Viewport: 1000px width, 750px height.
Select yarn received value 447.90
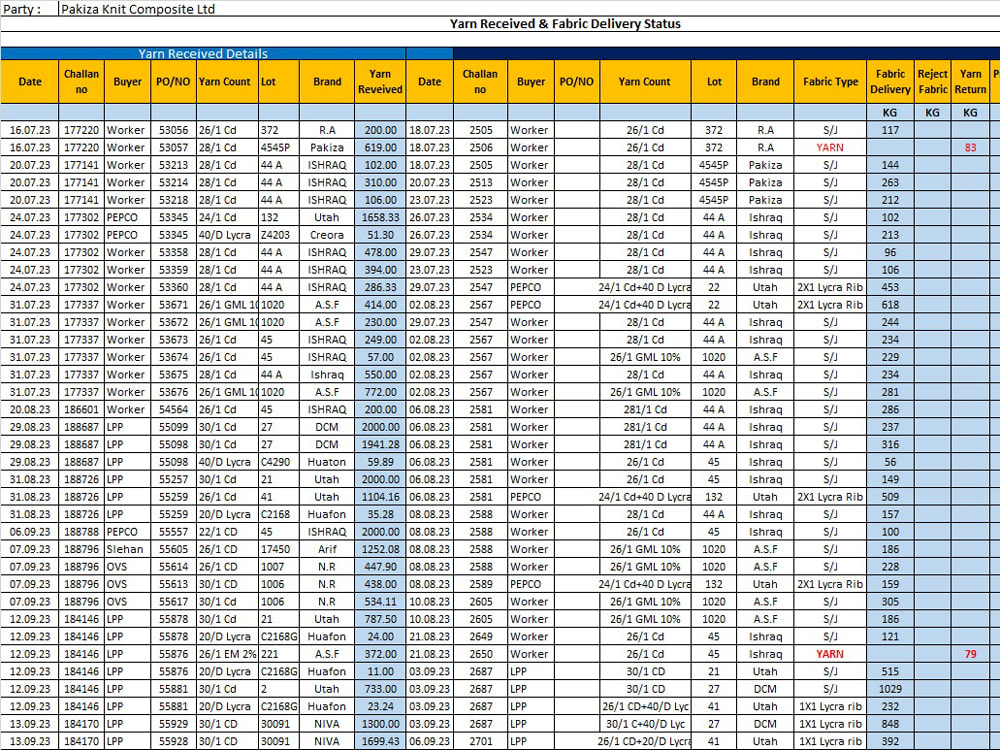click(380, 566)
